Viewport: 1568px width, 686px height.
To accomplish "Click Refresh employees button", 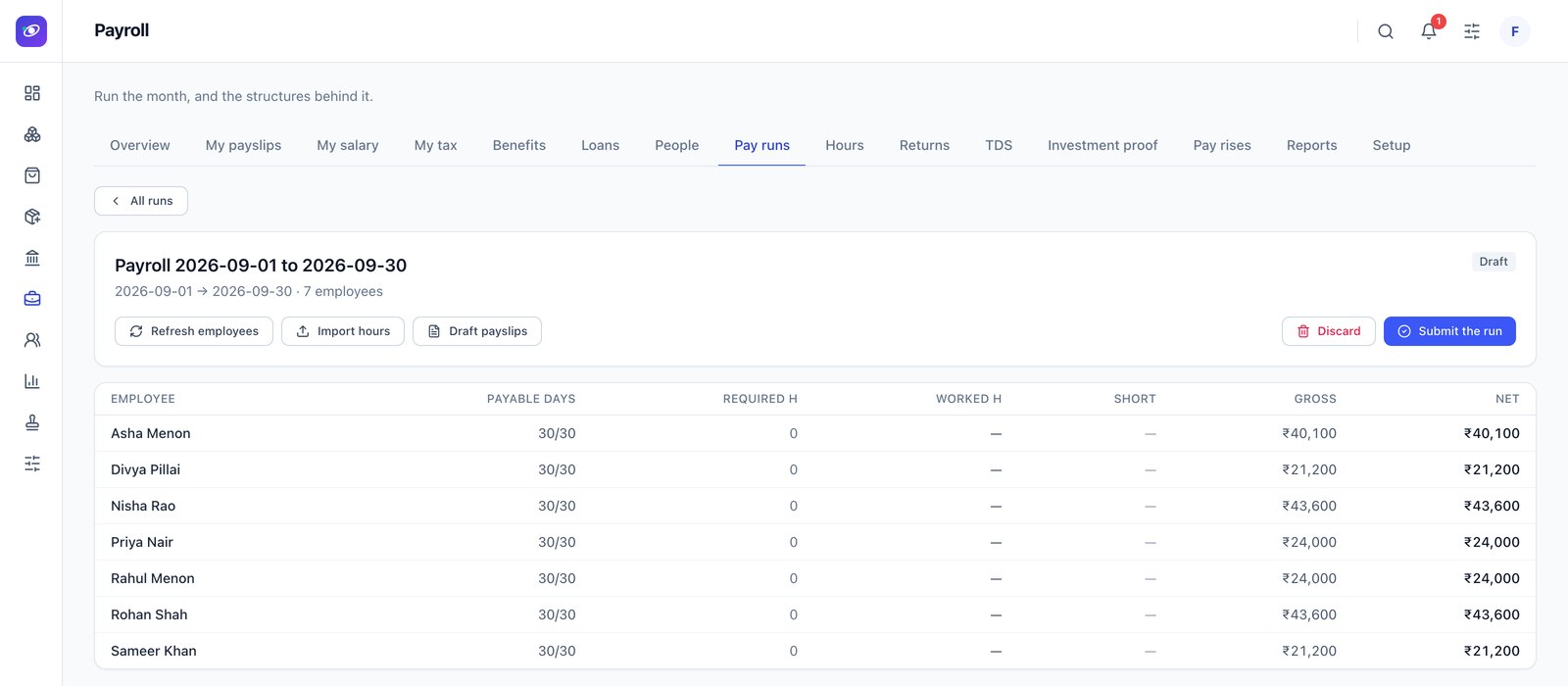I will (194, 331).
